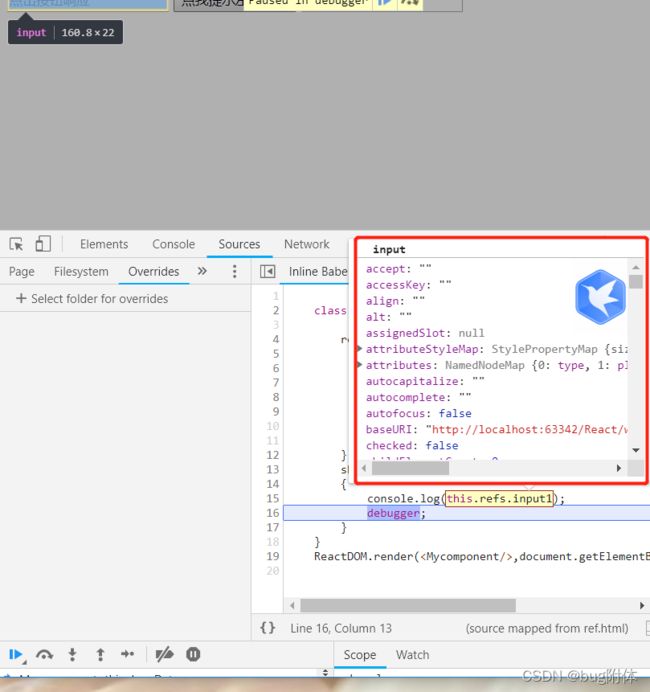This screenshot has height=692, width=650.
Task: Click the ReactDOM.render code line
Action: point(482,557)
